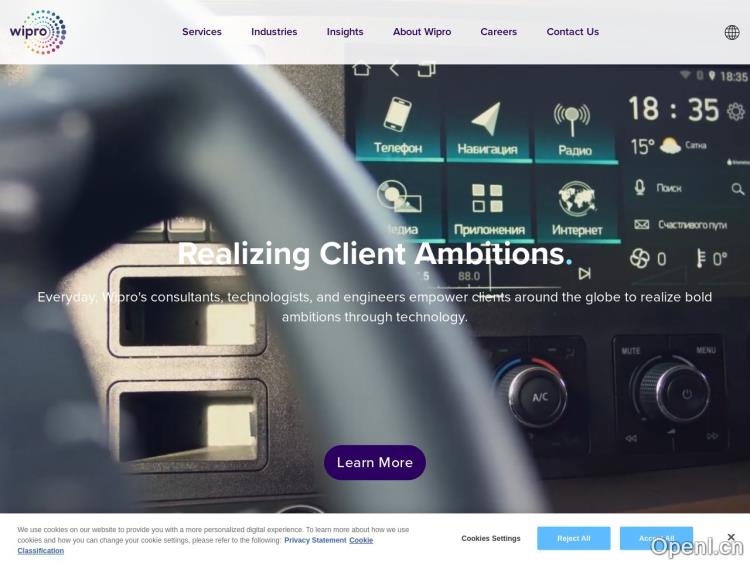Close the cookie banner with X
This screenshot has height=562, width=750.
(730, 537)
